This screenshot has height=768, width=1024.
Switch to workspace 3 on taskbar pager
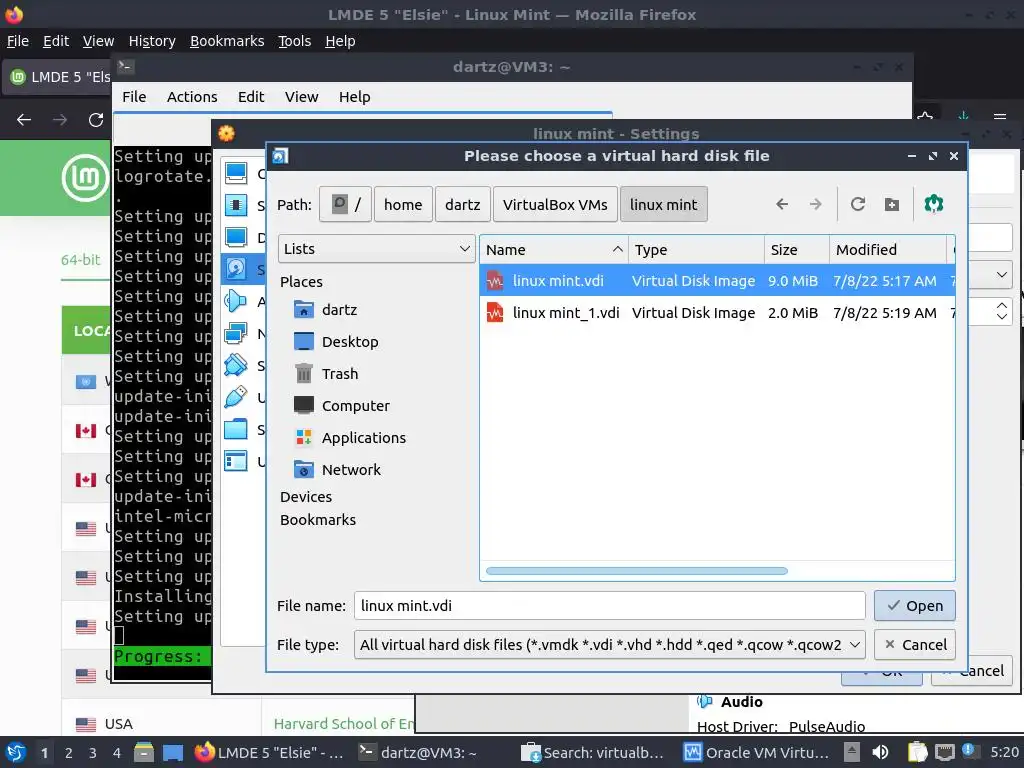pyautogui.click(x=92, y=753)
